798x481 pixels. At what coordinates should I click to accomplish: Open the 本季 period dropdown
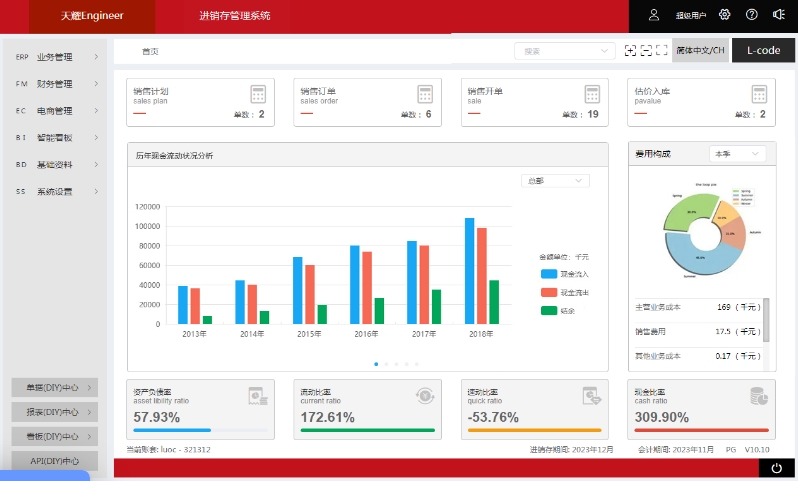(736, 154)
